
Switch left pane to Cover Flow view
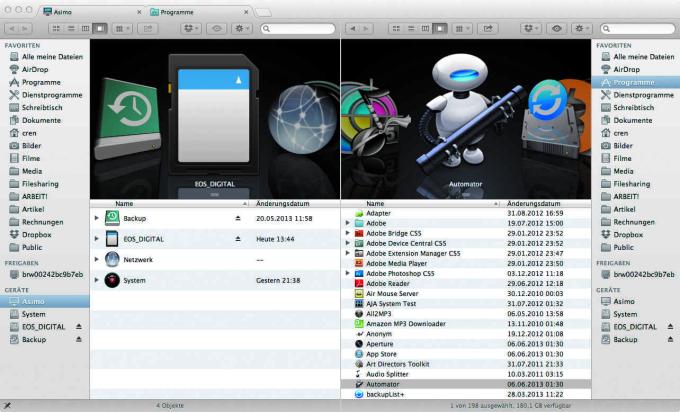pyautogui.click(x=100, y=29)
